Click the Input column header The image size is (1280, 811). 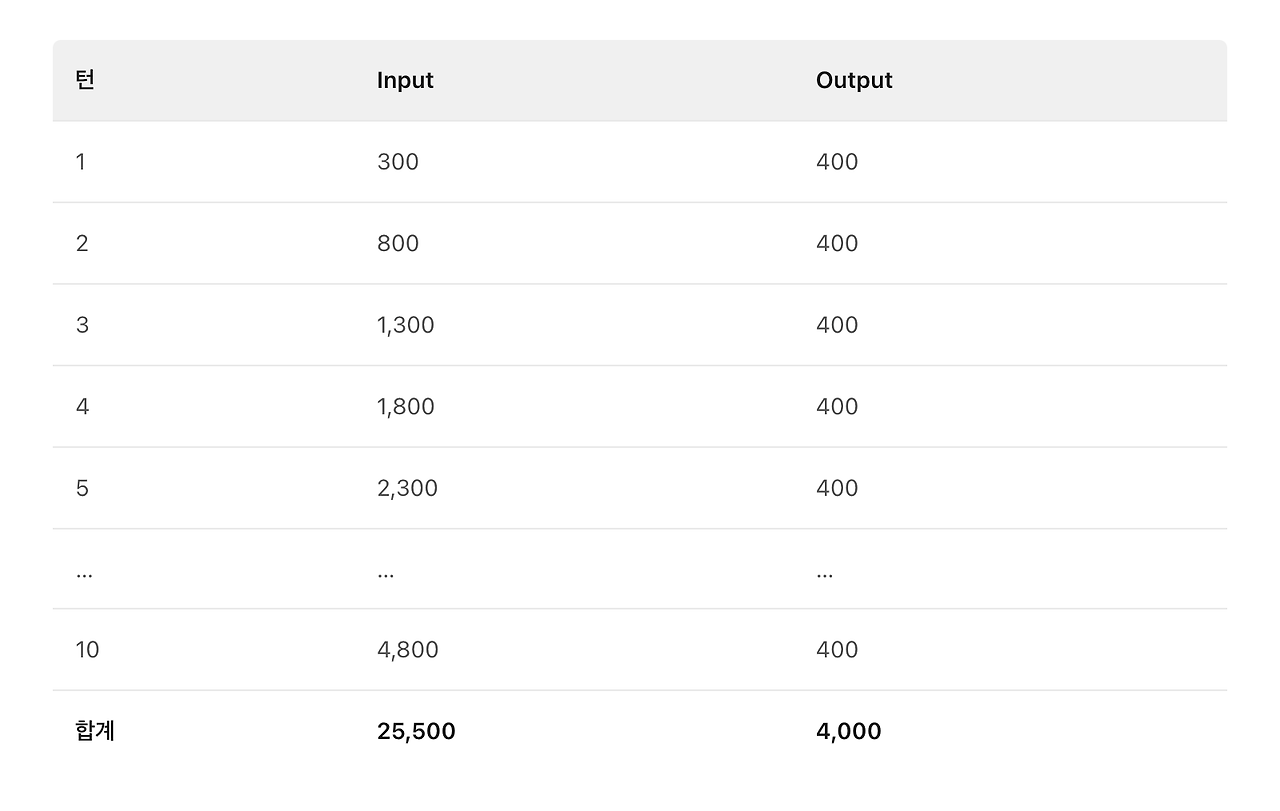tap(405, 80)
